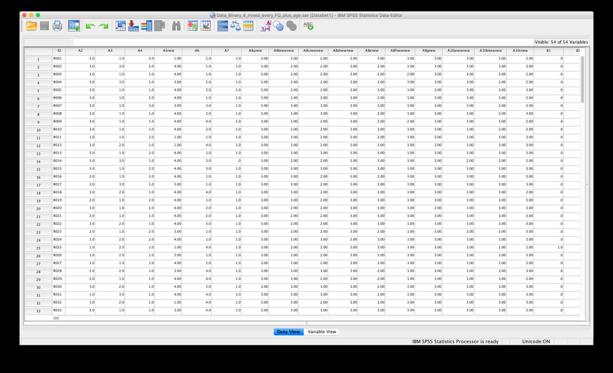Switch to the Variable View tab

coord(322,332)
